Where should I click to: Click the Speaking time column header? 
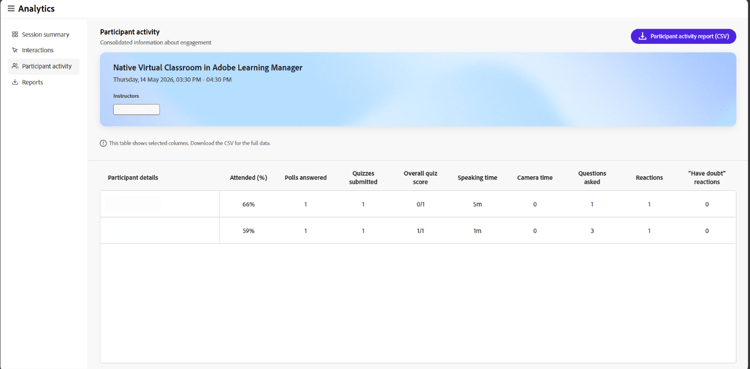tap(477, 178)
